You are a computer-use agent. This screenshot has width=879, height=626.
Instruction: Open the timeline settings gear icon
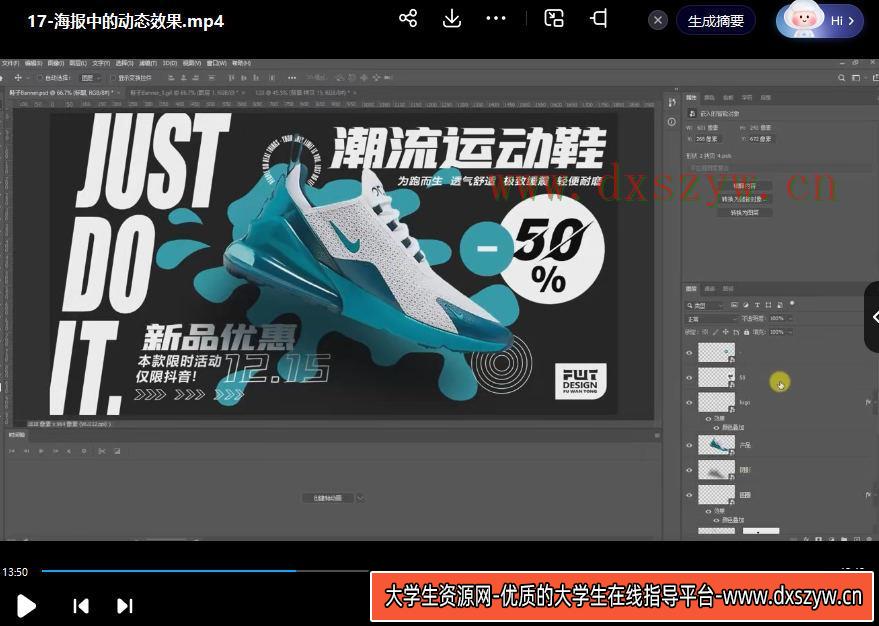84,451
